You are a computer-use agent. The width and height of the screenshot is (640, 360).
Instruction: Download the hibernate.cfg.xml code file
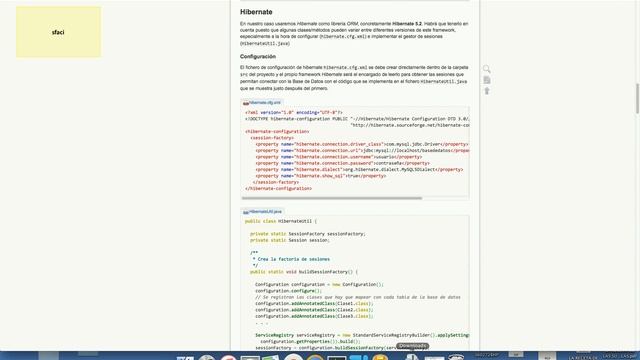click(262, 102)
